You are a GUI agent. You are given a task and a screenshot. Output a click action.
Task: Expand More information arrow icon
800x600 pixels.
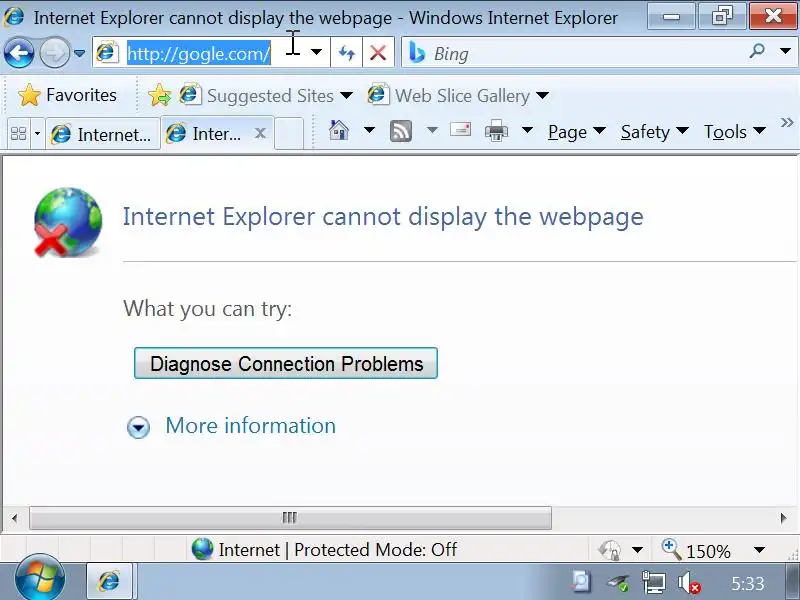click(x=138, y=428)
